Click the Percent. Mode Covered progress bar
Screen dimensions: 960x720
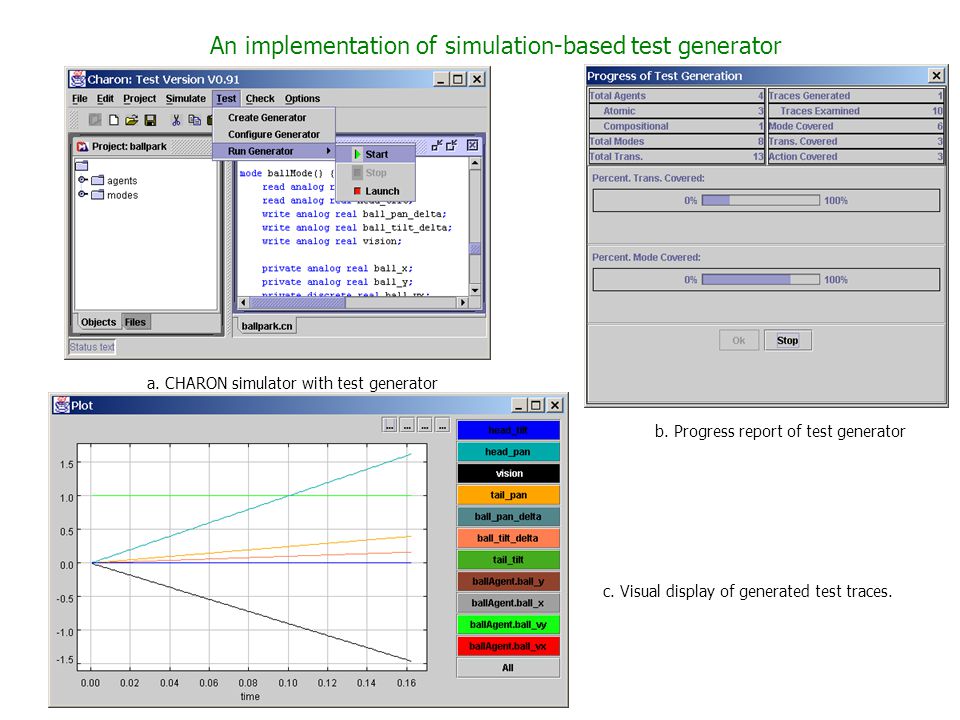[x=761, y=280]
